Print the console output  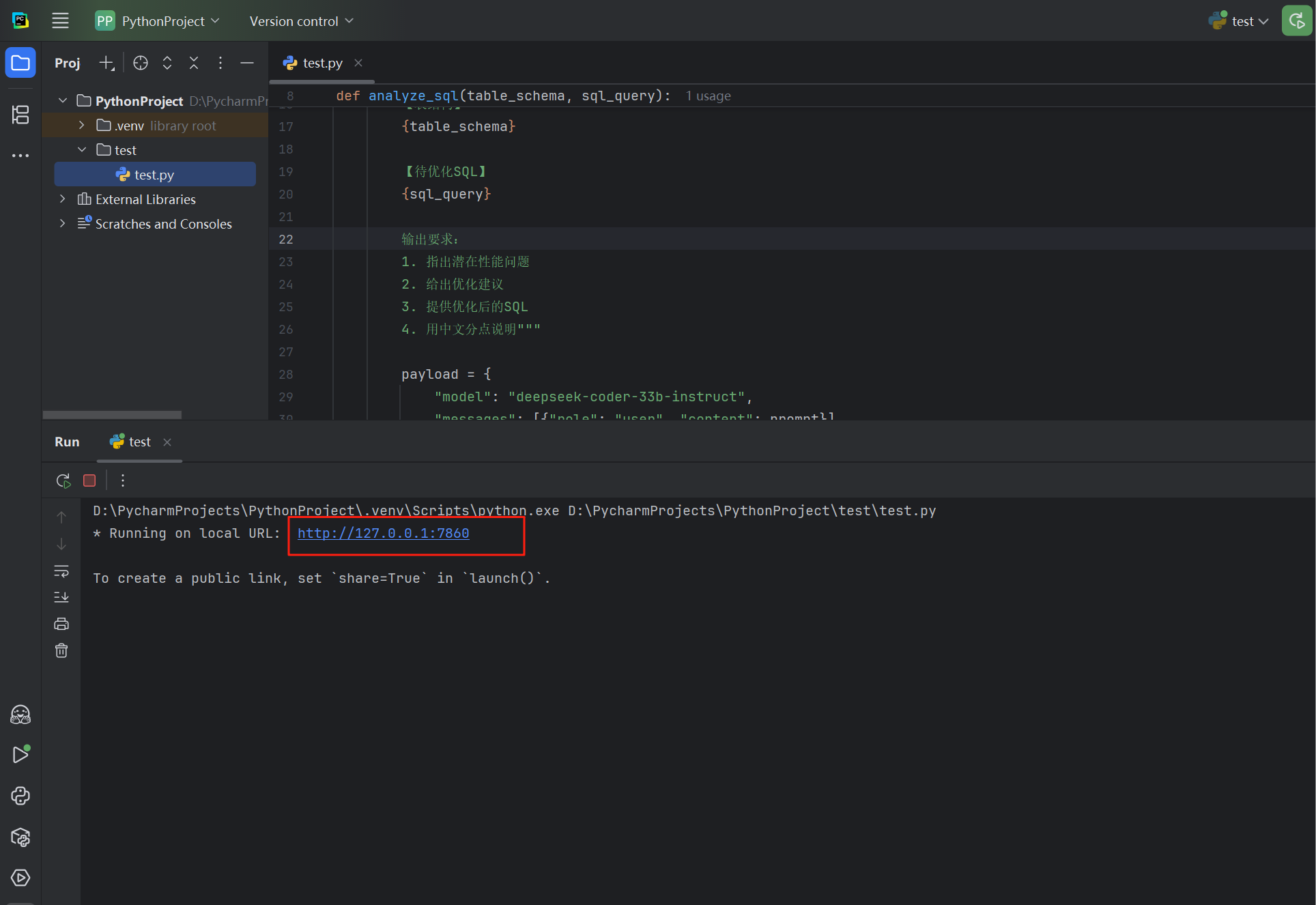click(61, 624)
